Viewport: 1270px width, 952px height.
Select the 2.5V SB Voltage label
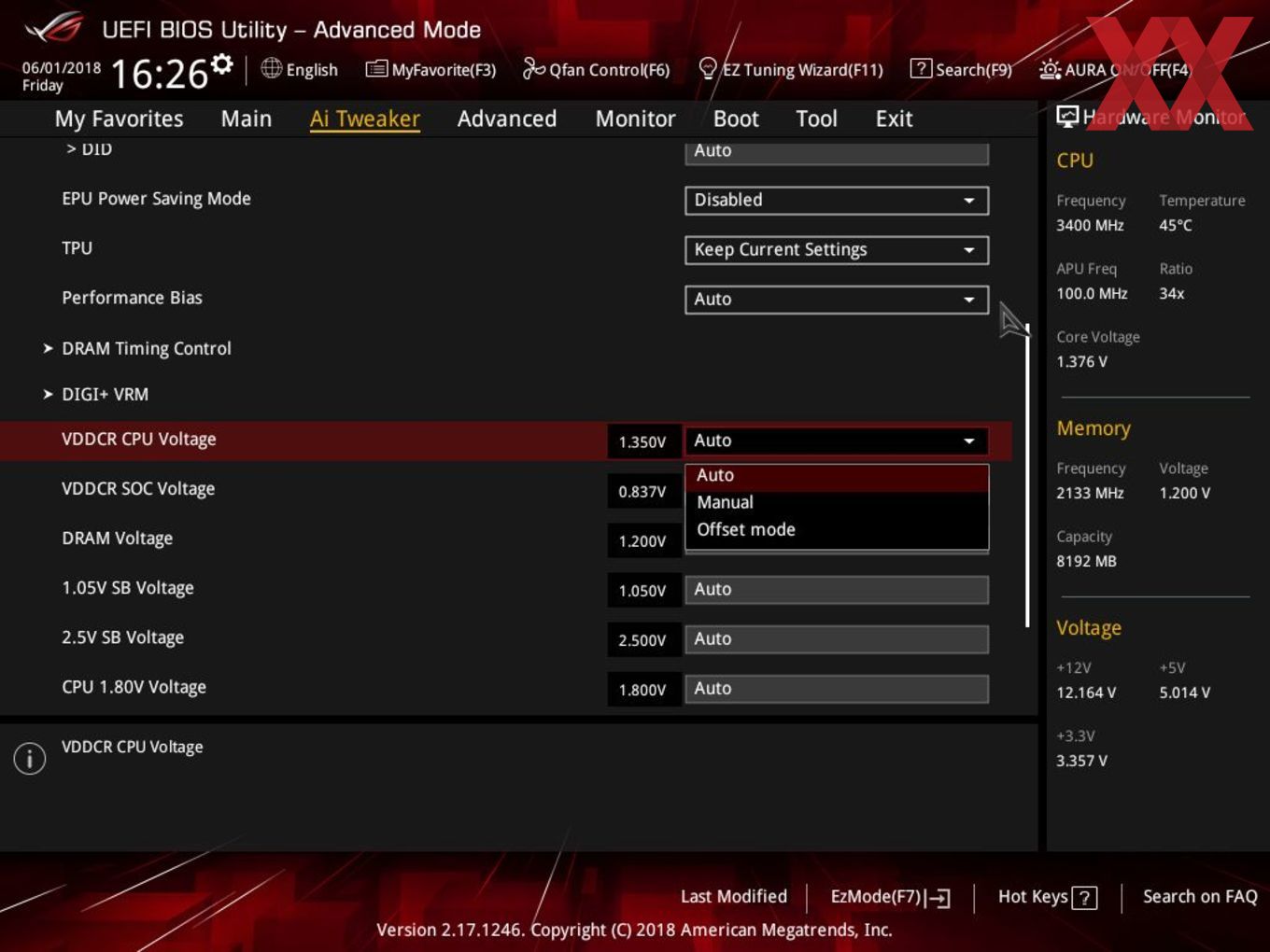123,637
